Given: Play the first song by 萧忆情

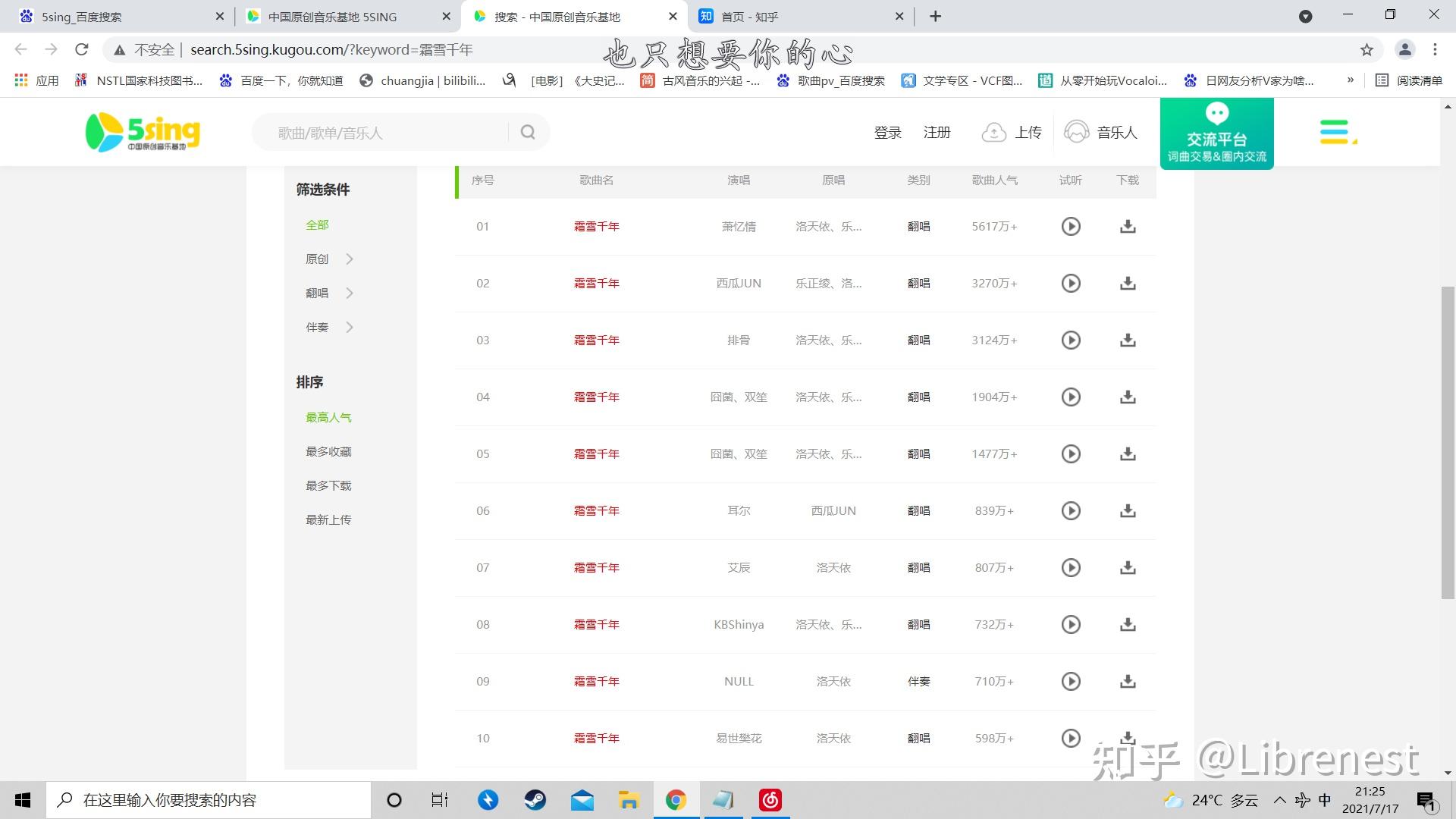Looking at the screenshot, I should (x=1070, y=226).
